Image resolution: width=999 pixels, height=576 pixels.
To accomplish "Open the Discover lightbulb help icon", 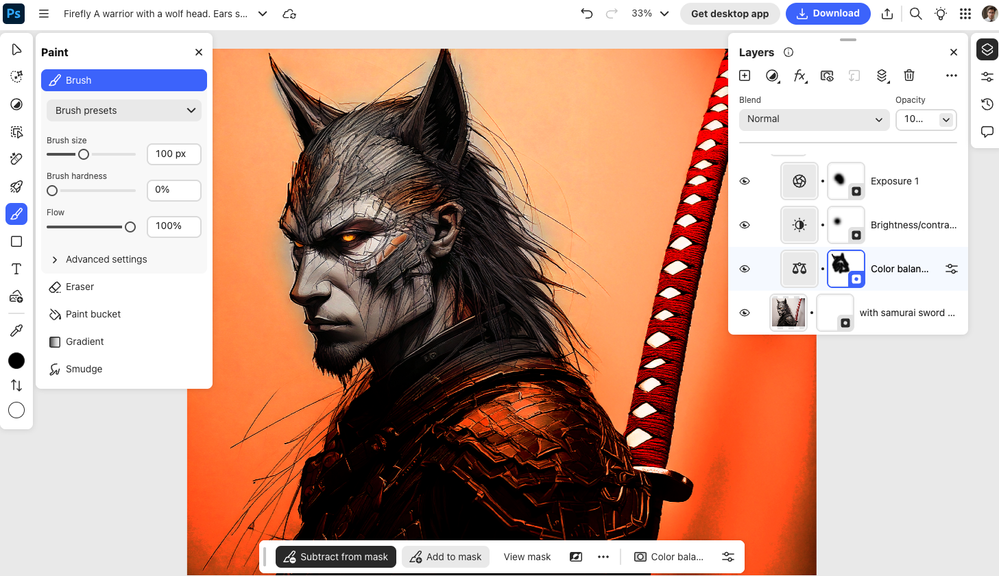I will 940,13.
